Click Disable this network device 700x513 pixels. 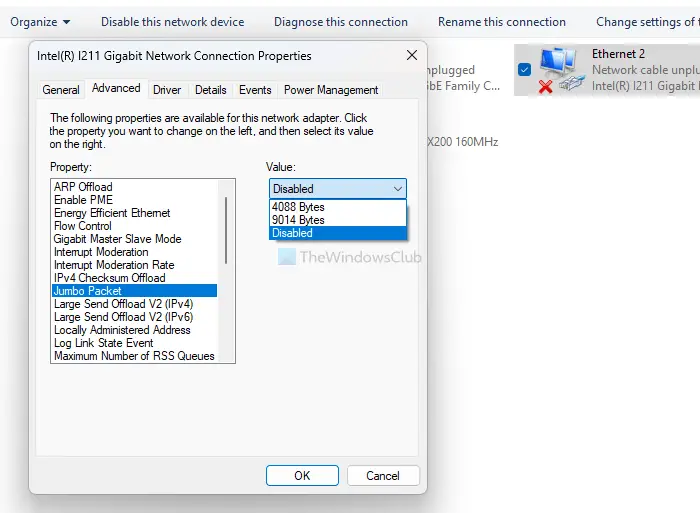[172, 21]
